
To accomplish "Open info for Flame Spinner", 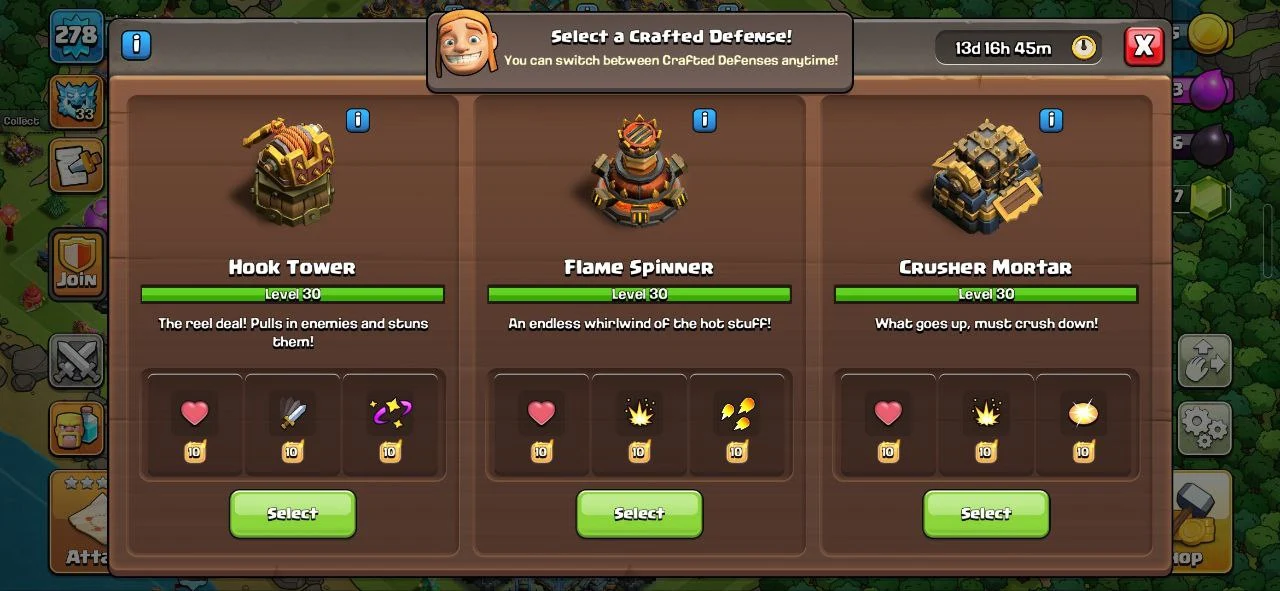I will [x=705, y=121].
